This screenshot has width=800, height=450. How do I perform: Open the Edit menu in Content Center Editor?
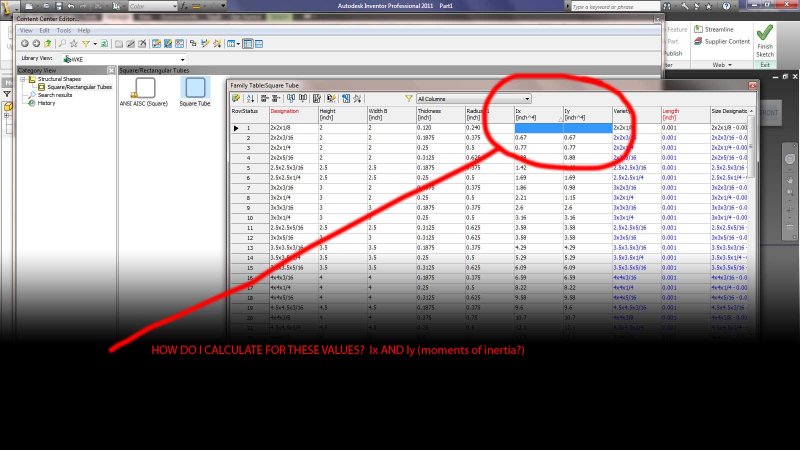(44, 31)
